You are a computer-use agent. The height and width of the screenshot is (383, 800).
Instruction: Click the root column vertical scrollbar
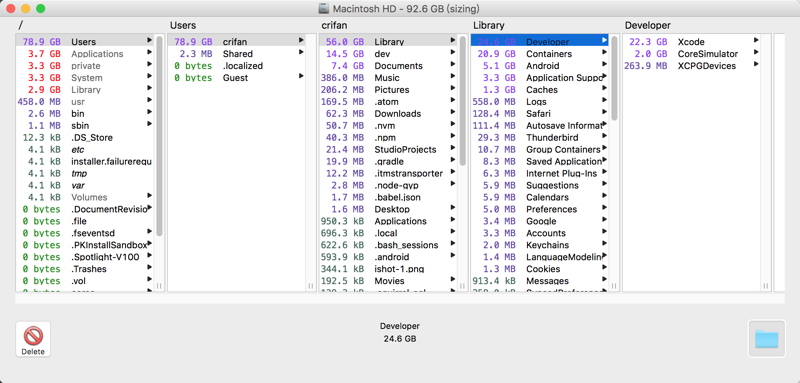[x=159, y=136]
